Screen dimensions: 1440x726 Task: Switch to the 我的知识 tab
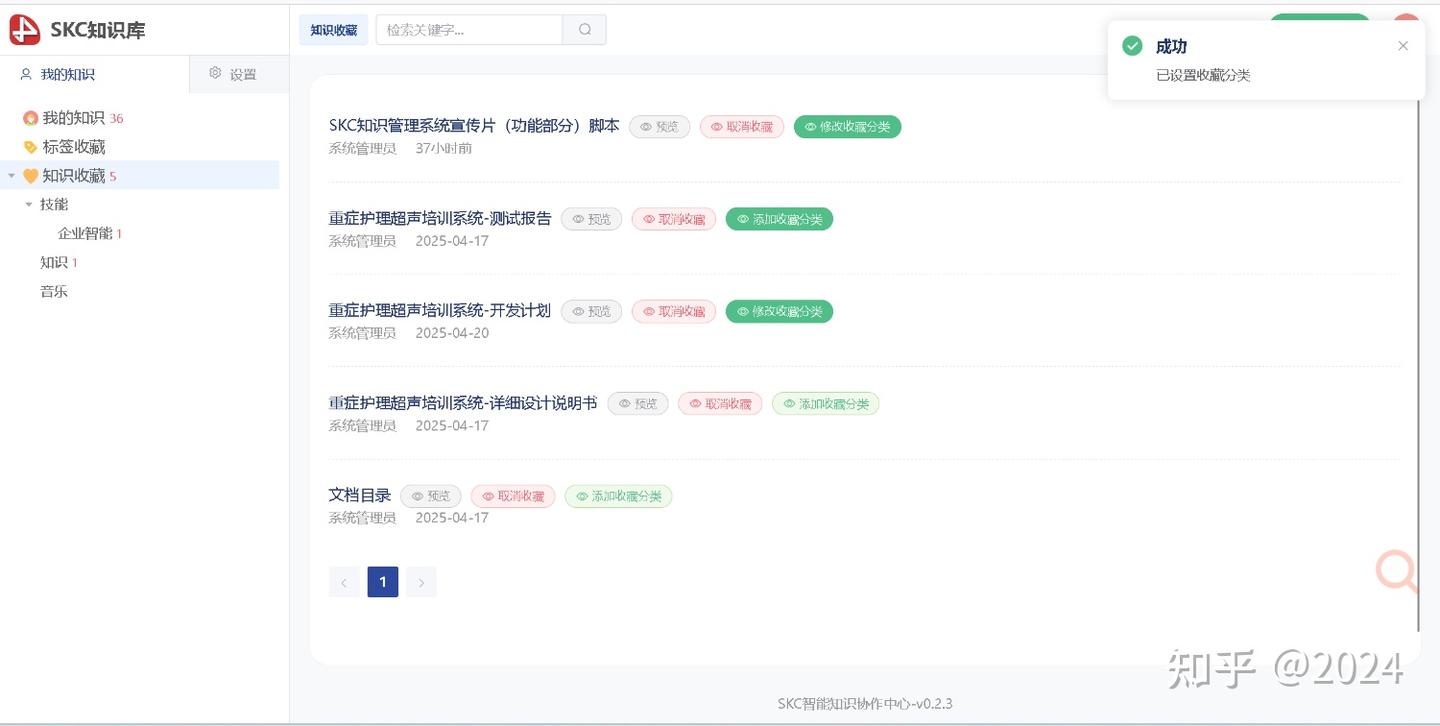[x=58, y=74]
